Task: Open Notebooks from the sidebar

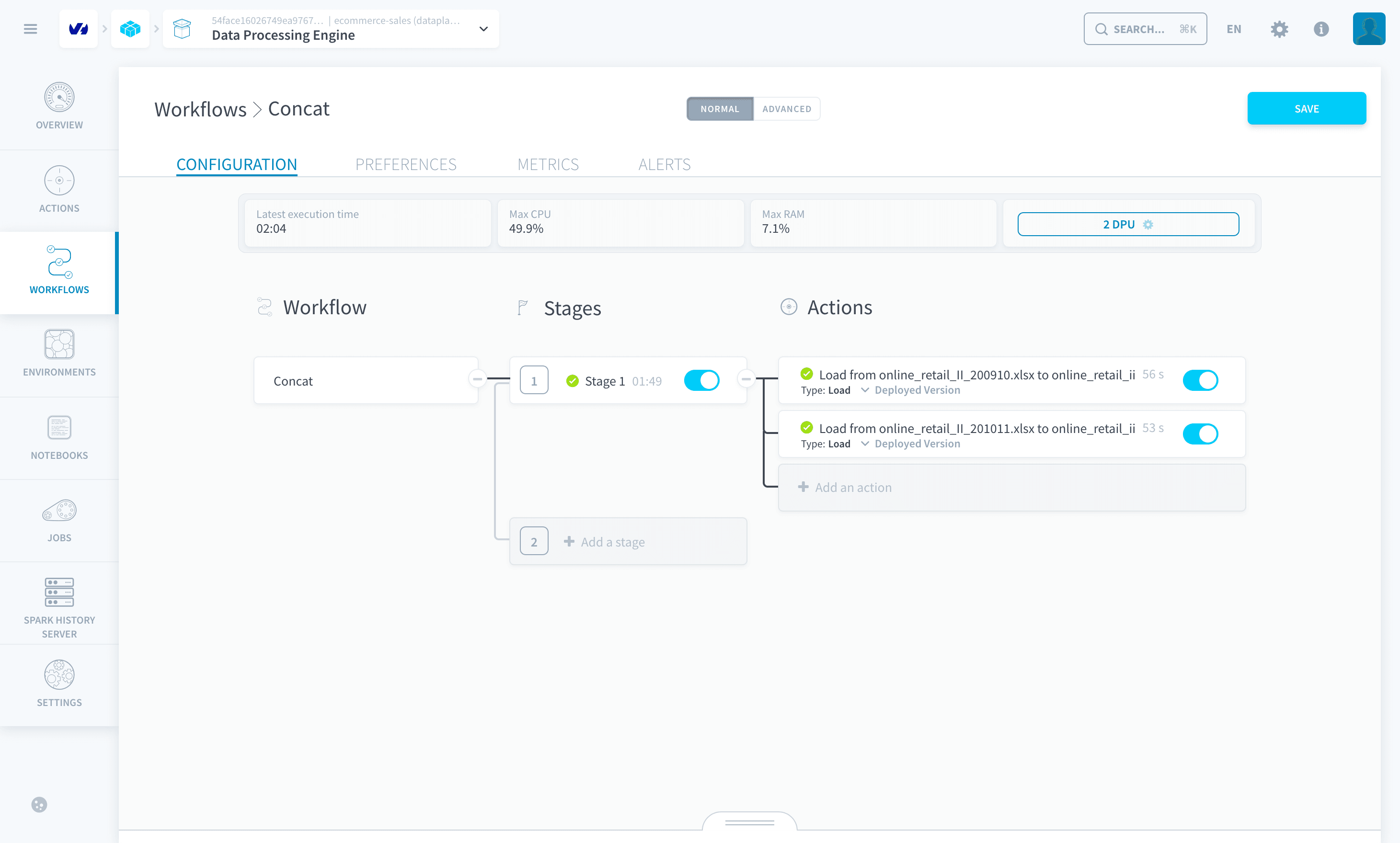Action: [x=59, y=437]
